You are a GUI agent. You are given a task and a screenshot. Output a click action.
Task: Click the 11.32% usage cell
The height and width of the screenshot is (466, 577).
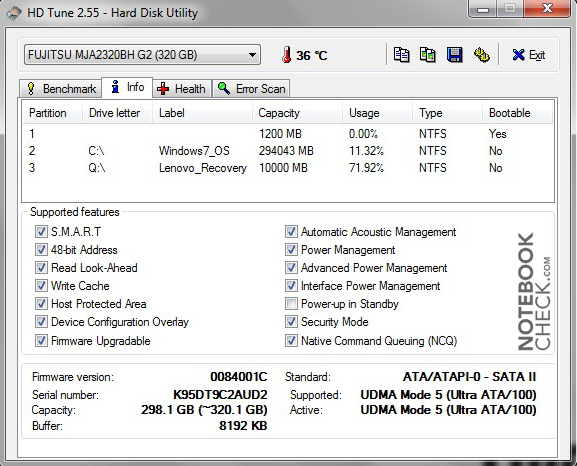366,151
